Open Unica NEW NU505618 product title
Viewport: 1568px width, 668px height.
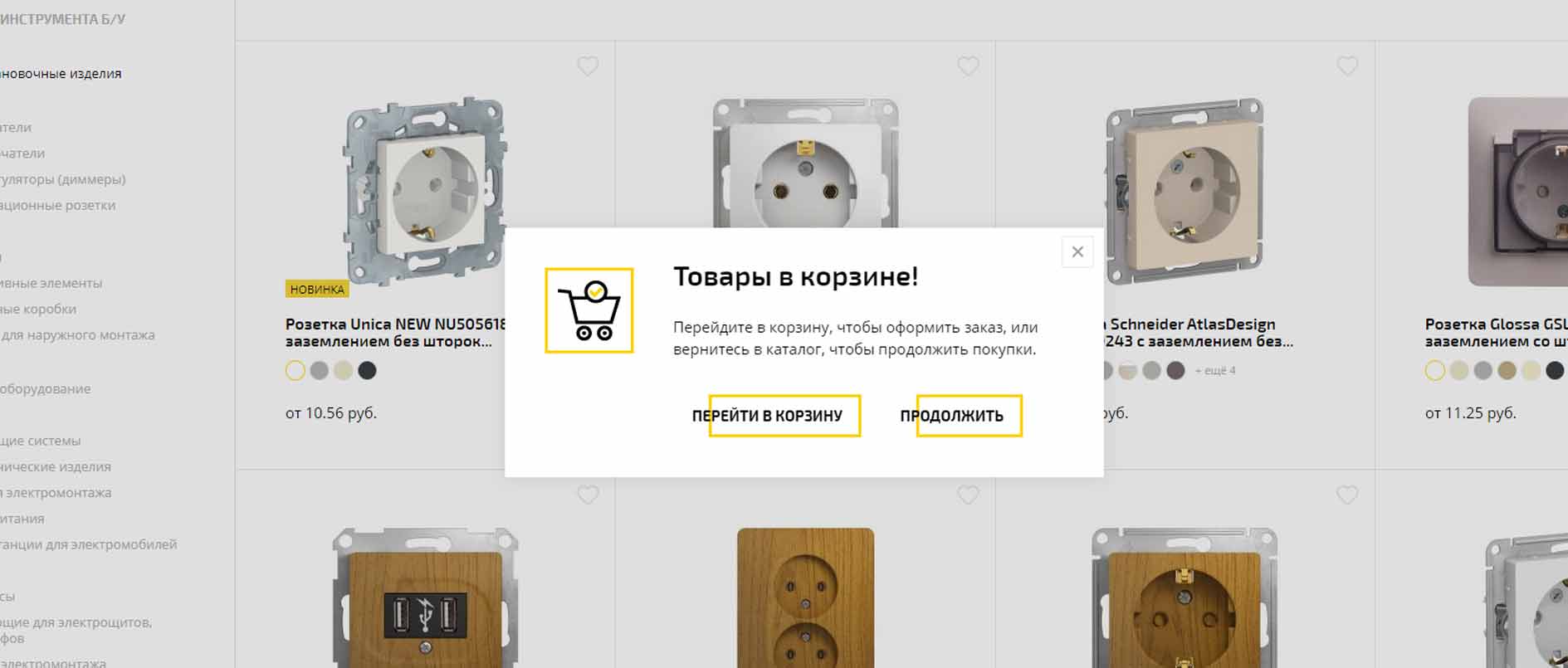[x=395, y=333]
